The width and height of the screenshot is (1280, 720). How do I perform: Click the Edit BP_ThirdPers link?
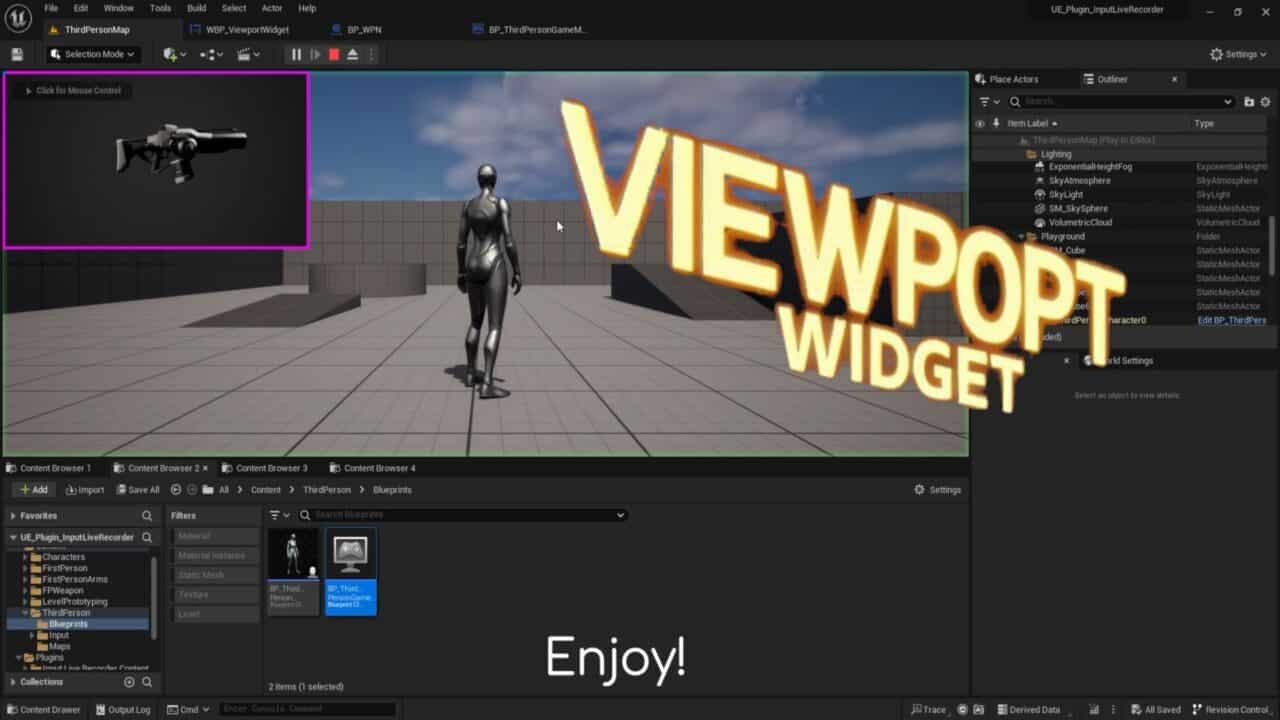(1231, 320)
